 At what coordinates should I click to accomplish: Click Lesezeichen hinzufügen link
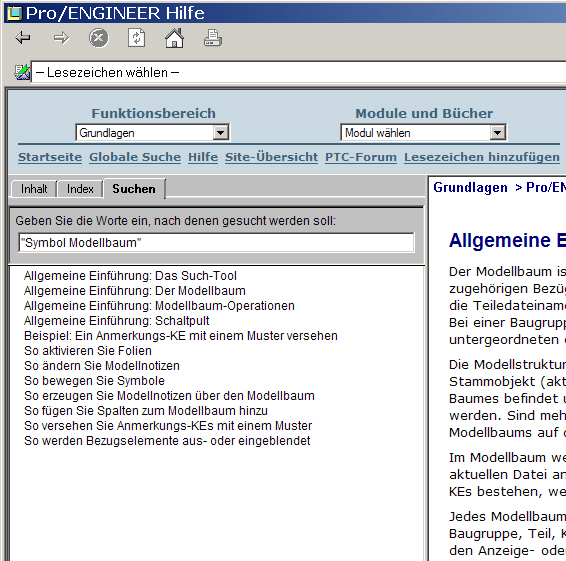[482, 157]
